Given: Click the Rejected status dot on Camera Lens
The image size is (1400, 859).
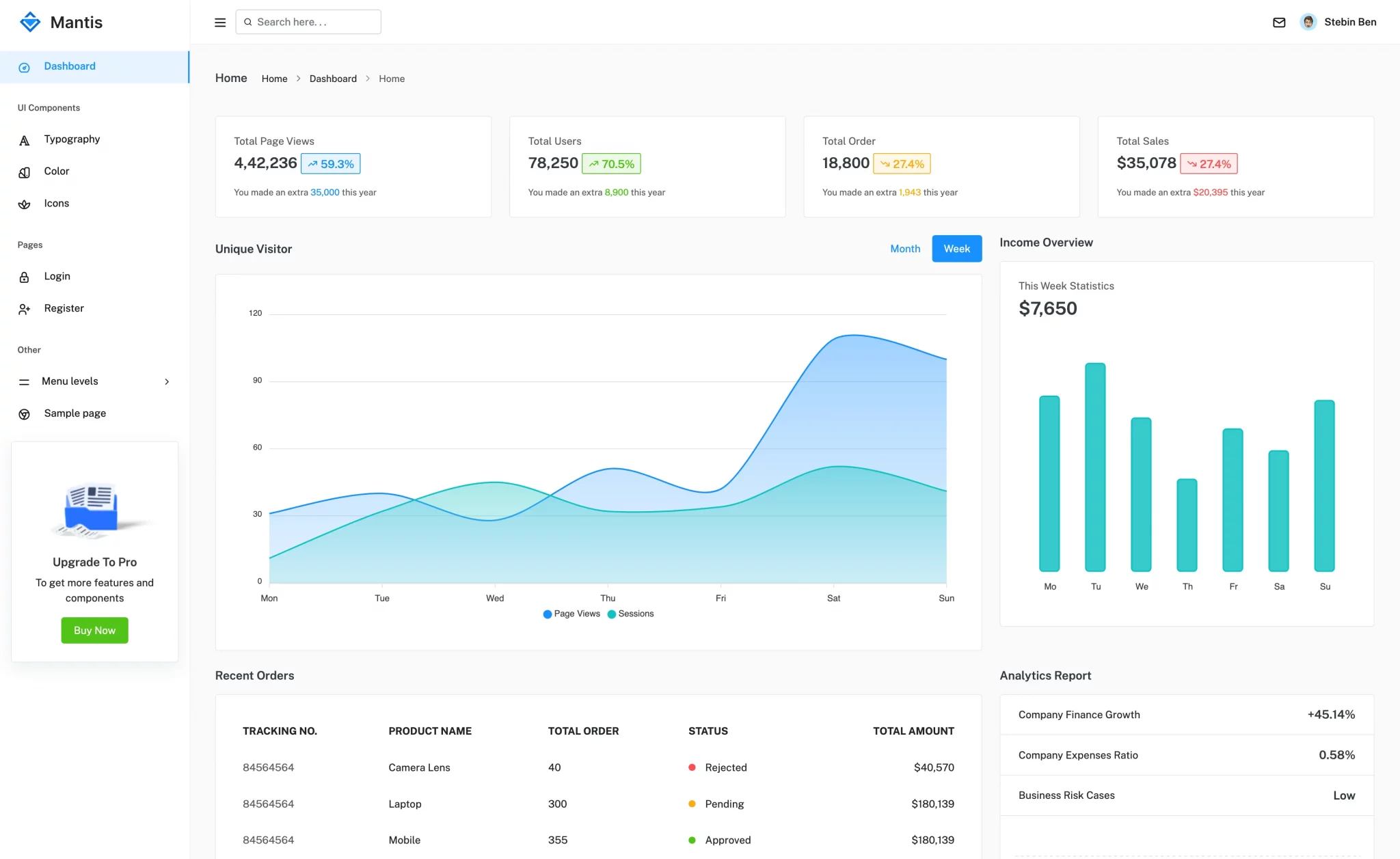Looking at the screenshot, I should [692, 767].
